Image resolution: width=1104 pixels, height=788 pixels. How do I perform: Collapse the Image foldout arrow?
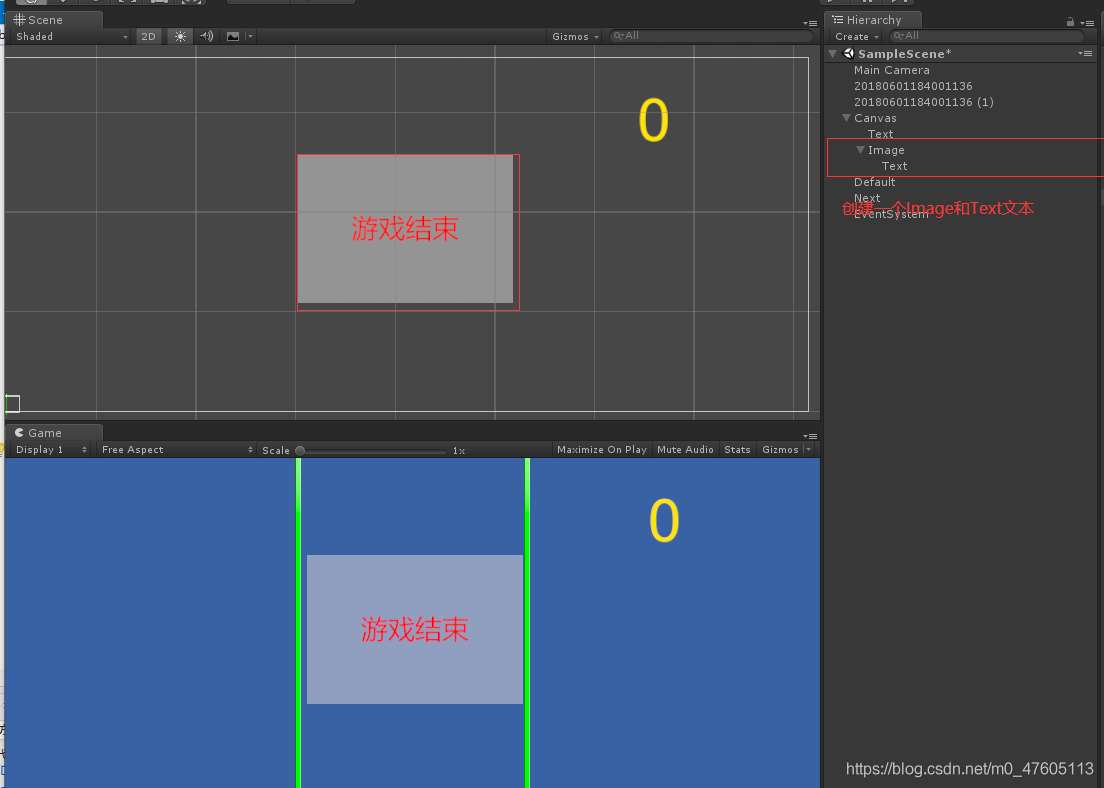click(860, 150)
